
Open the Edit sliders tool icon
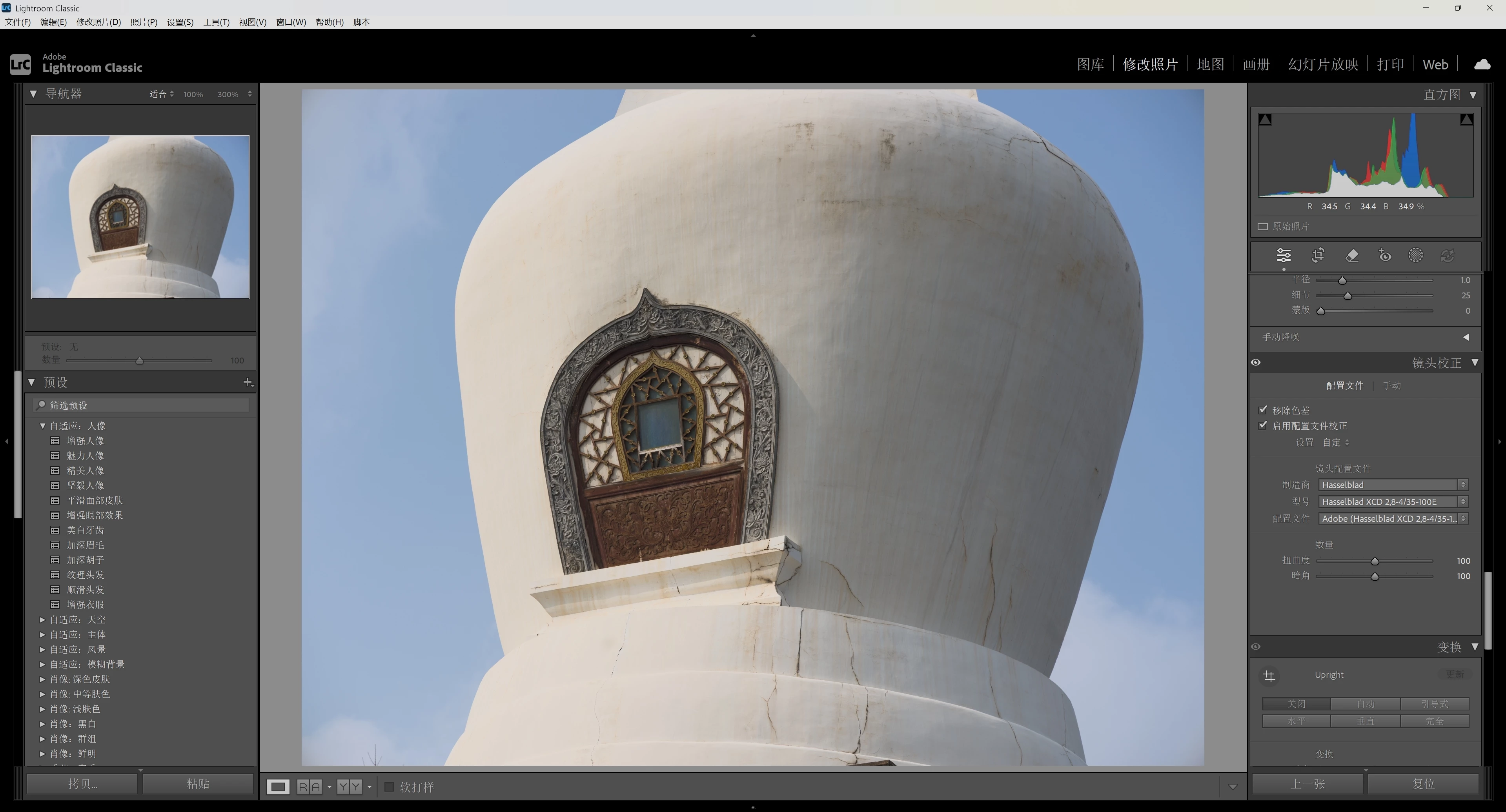pyautogui.click(x=1283, y=256)
